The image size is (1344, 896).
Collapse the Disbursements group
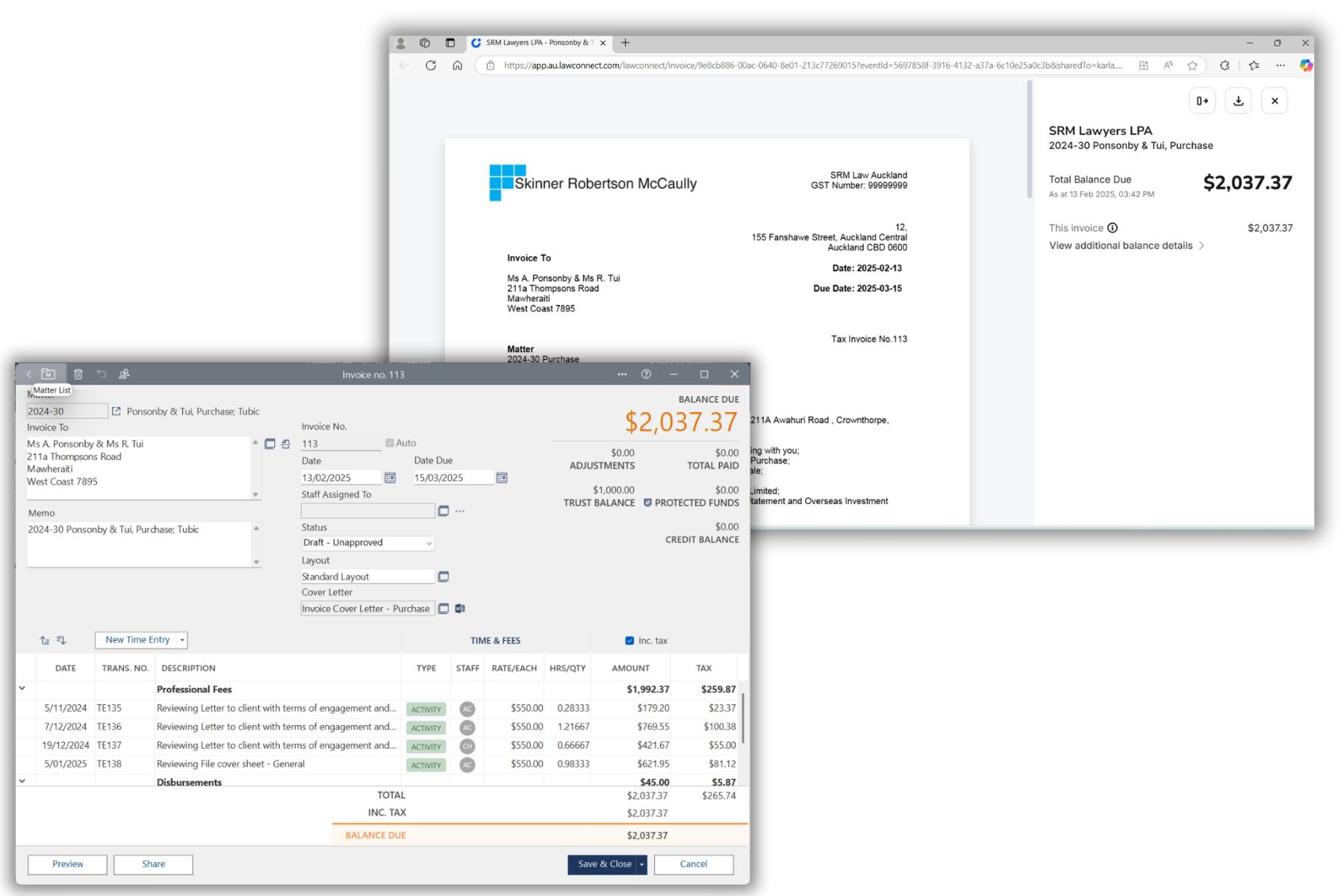tap(22, 781)
